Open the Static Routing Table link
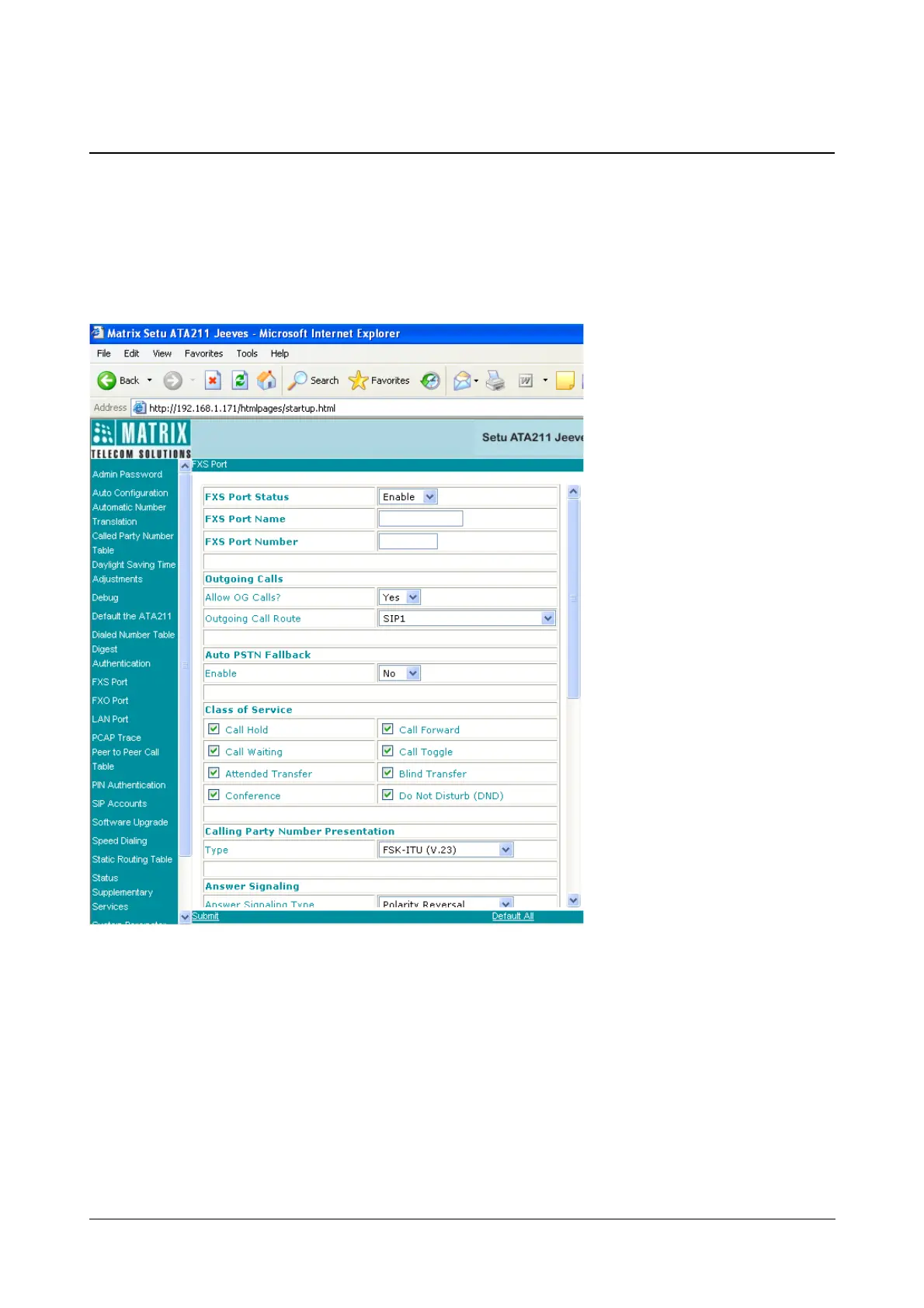Image resolution: width=924 pixels, height=1308 pixels. tap(132, 860)
